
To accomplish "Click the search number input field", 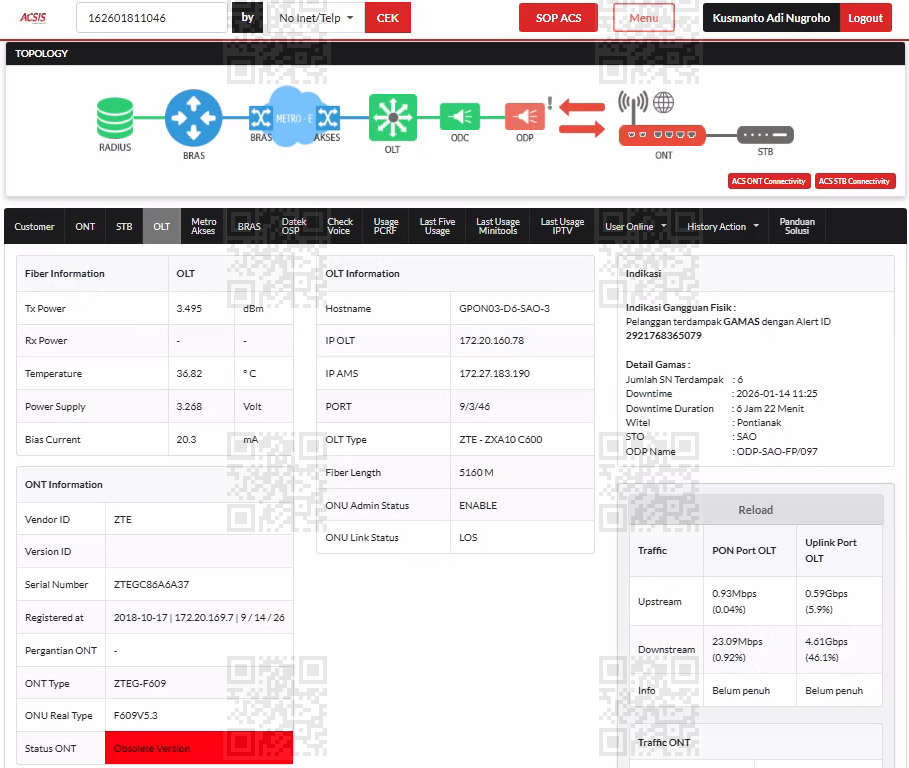I will point(152,18).
